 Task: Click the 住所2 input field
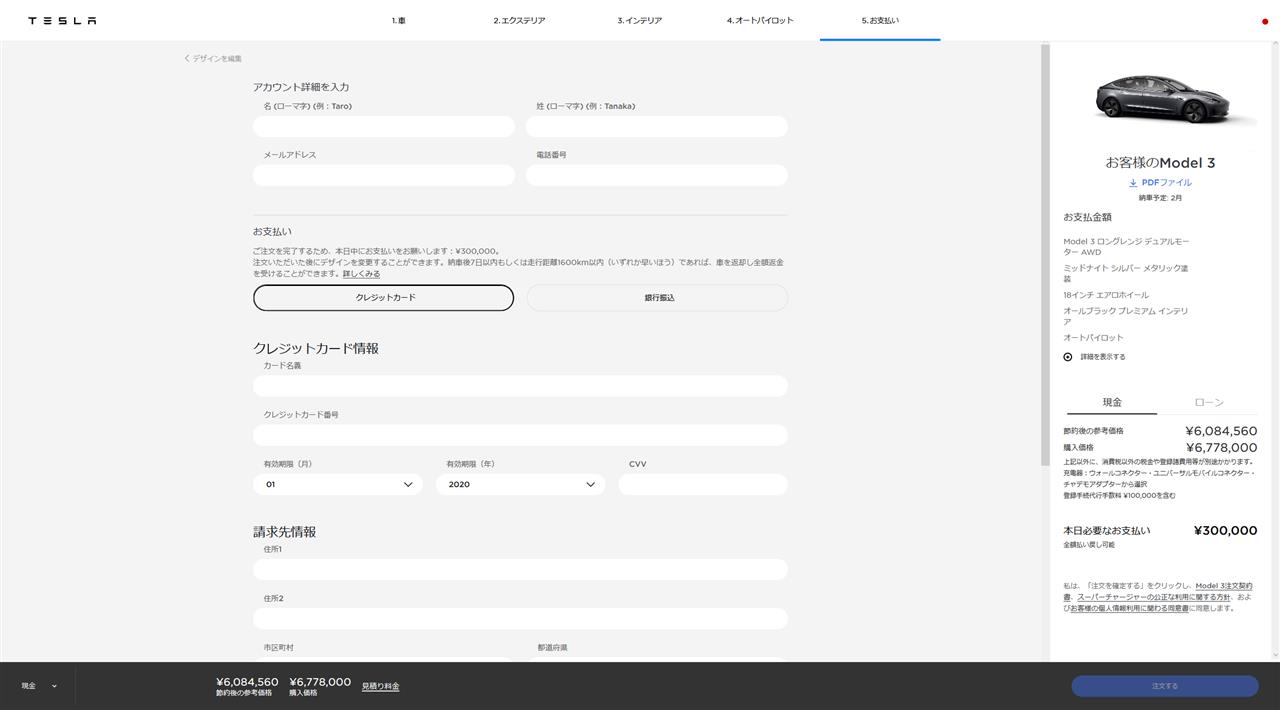(520, 619)
